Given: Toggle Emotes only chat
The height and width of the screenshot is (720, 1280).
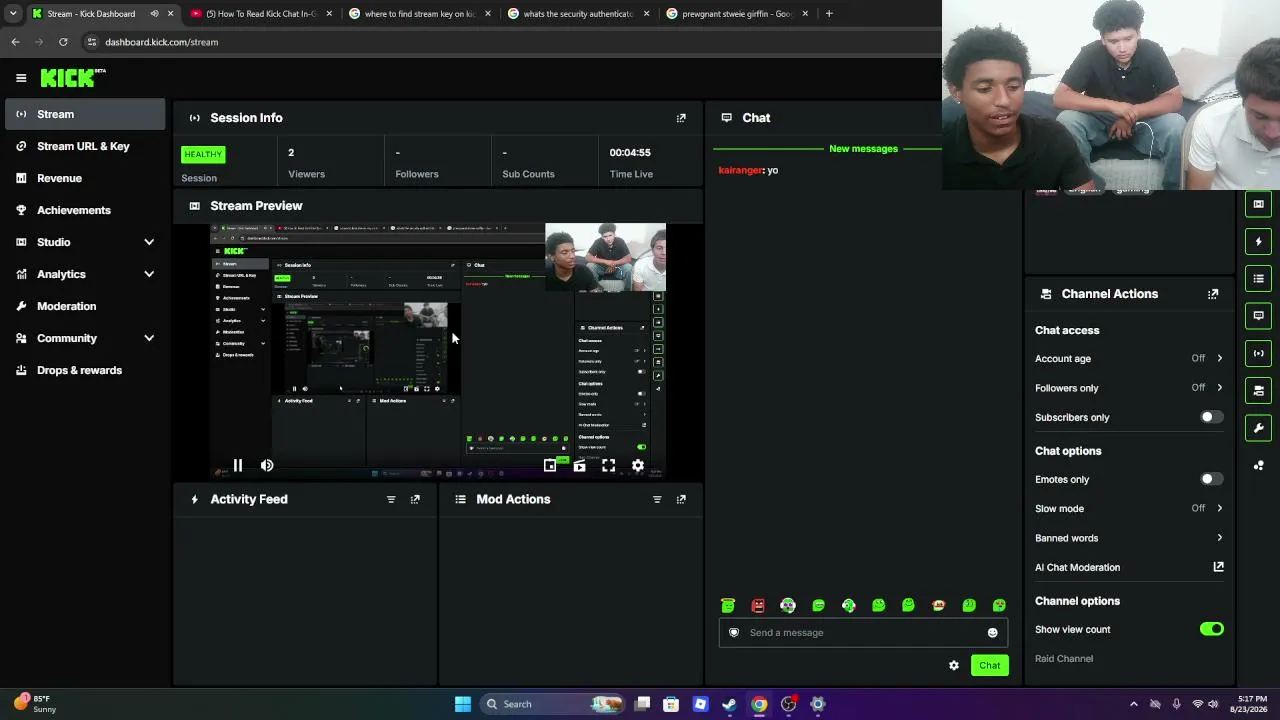Looking at the screenshot, I should pos(1211,479).
